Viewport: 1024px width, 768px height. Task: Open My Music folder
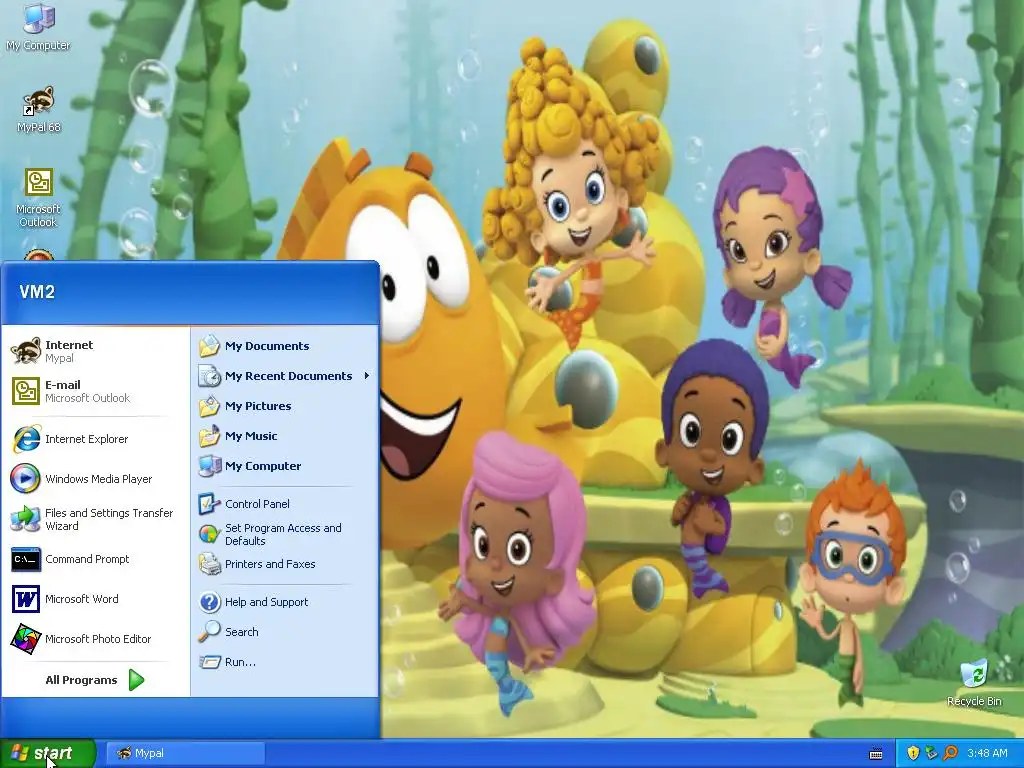click(x=285, y=436)
